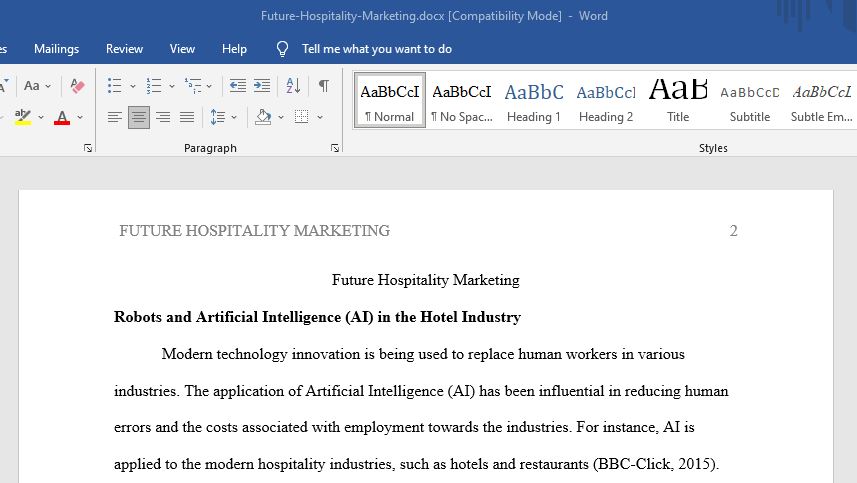Image resolution: width=857 pixels, height=483 pixels.
Task: Apply the Heading 2 style
Action: click(x=606, y=101)
